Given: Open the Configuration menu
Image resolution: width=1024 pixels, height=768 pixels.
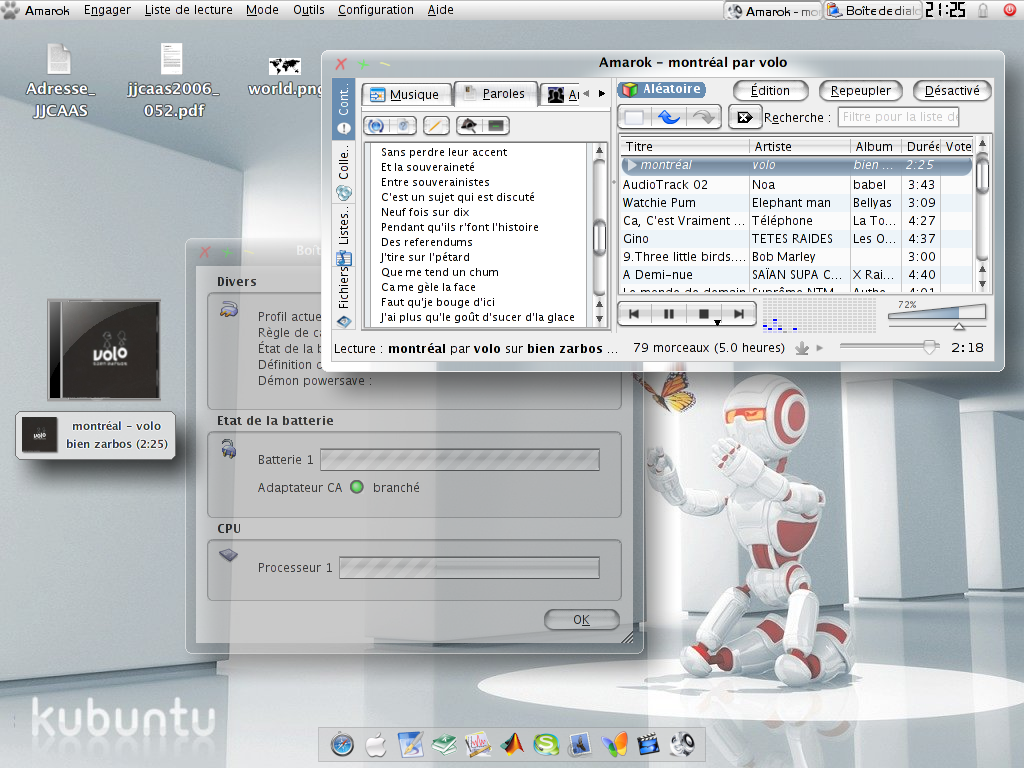Looking at the screenshot, I should (376, 10).
